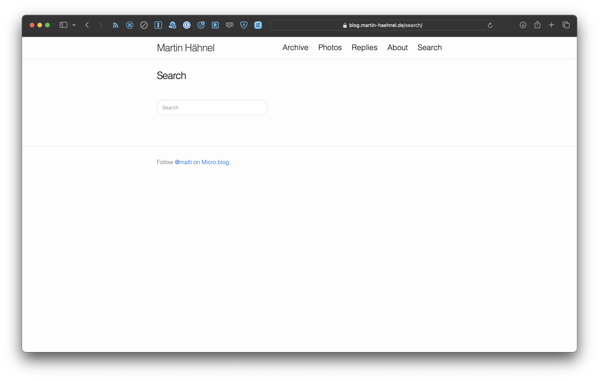Click the blog.martin-haehnel.de/search/ address field
The width and height of the screenshot is (599, 381).
point(383,25)
